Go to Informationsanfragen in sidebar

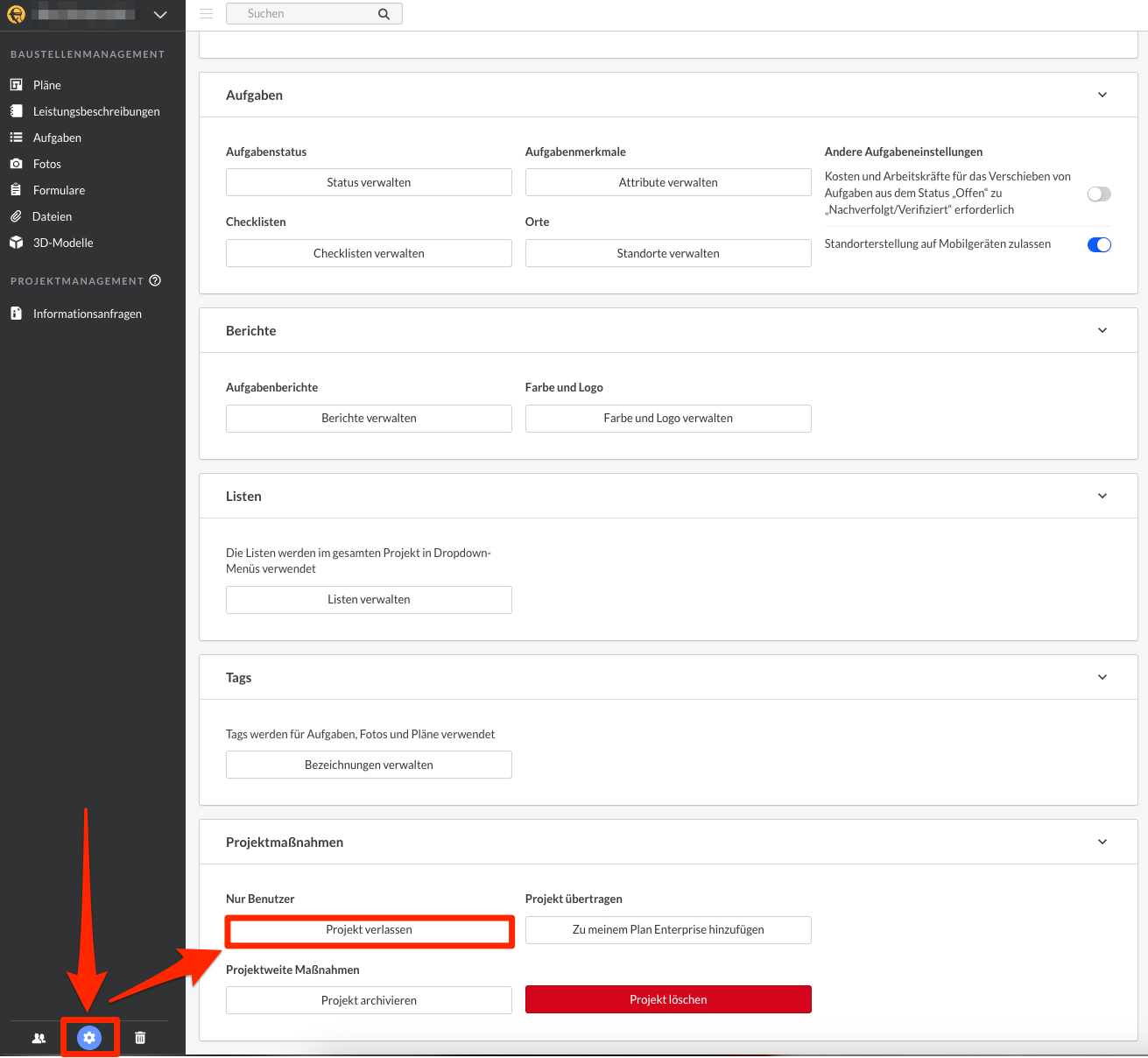point(87,314)
